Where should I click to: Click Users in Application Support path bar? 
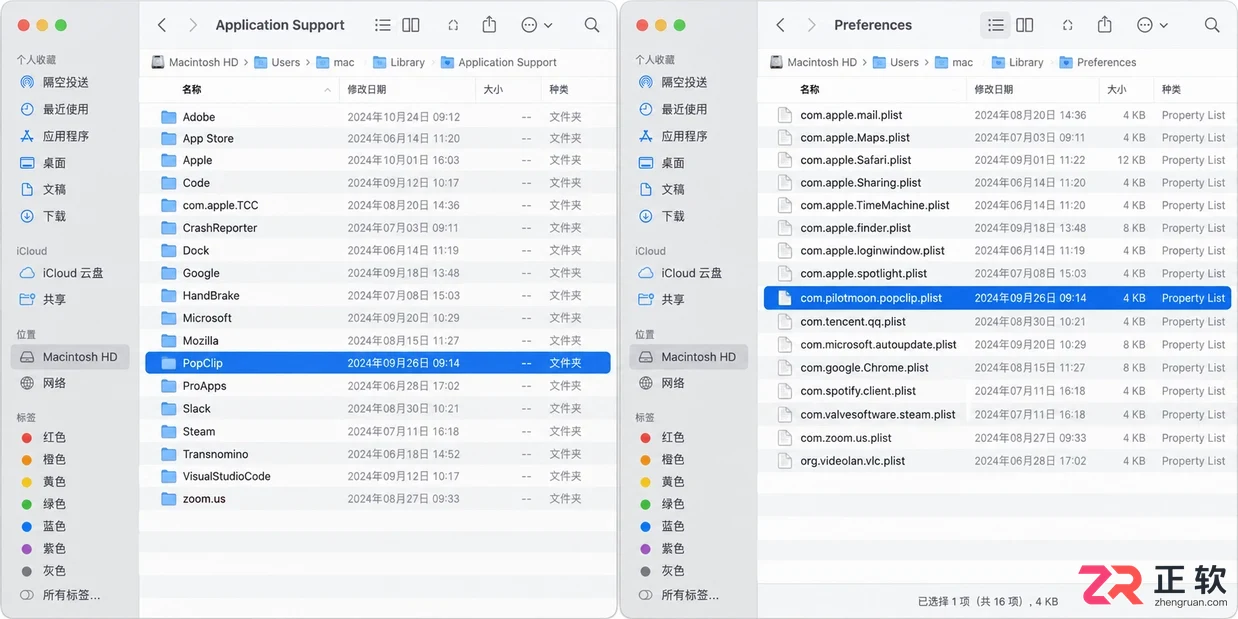click(277, 62)
